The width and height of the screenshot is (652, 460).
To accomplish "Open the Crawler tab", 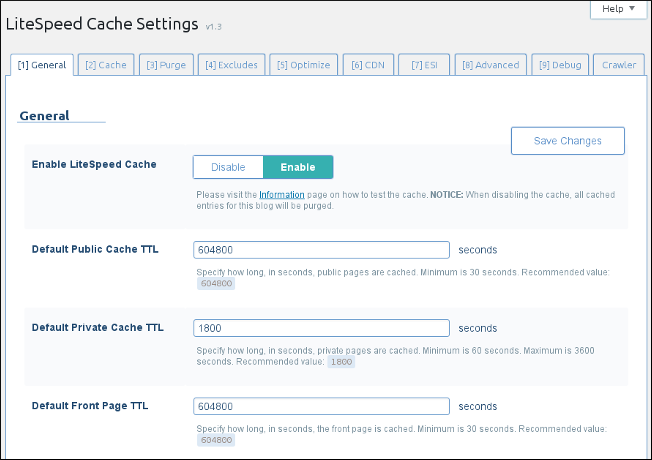I will pyautogui.click(x=620, y=65).
